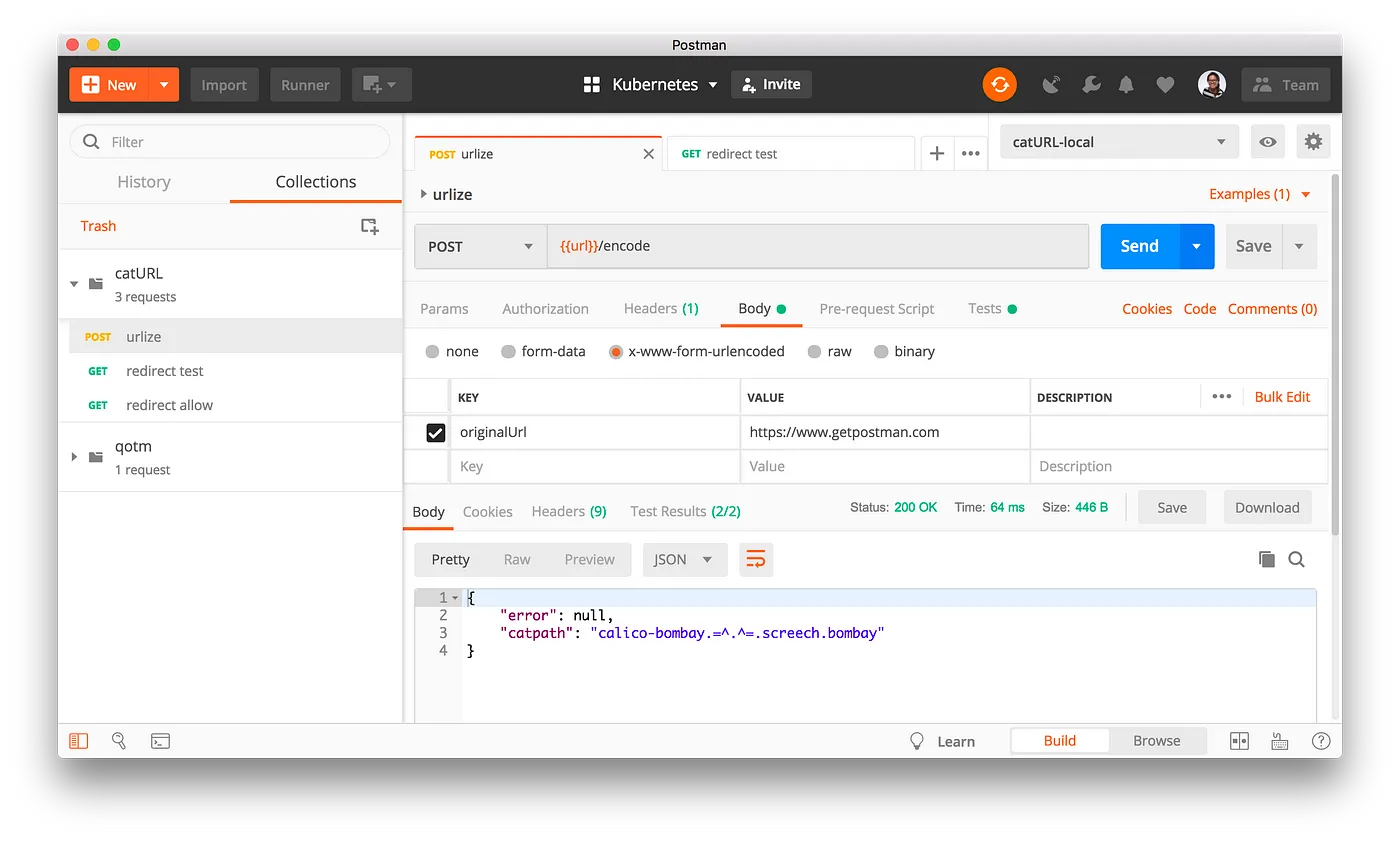Open the Cookies link beside Code
The width and height of the screenshot is (1400, 841).
(1147, 309)
